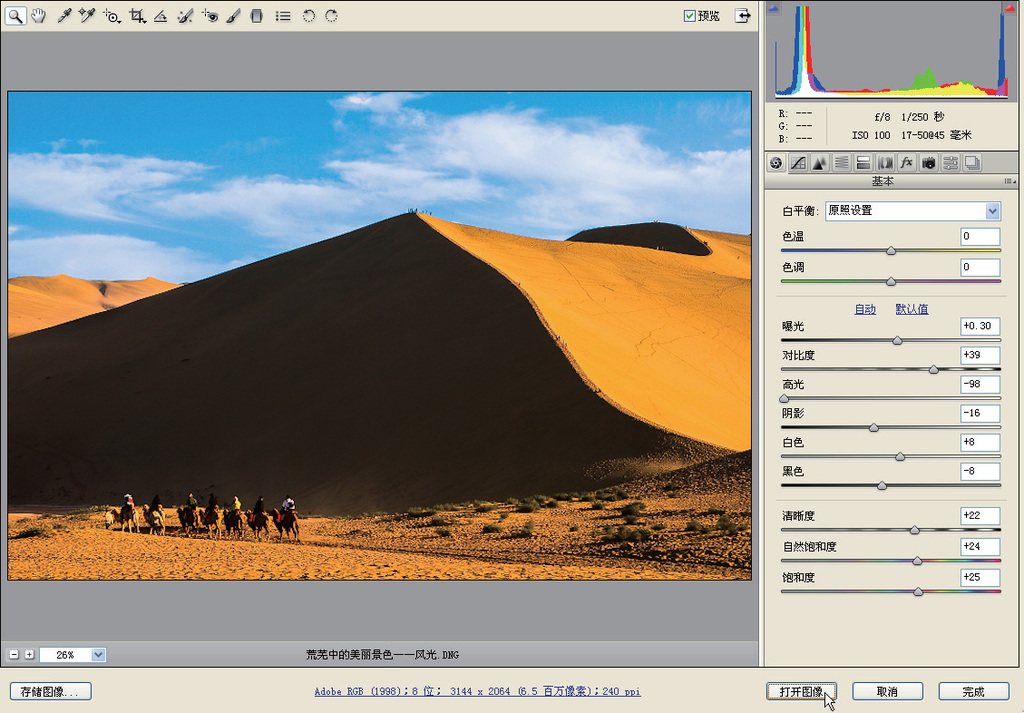Click the 饱和度 saturation slider handle
This screenshot has width=1024, height=713.
[918, 592]
